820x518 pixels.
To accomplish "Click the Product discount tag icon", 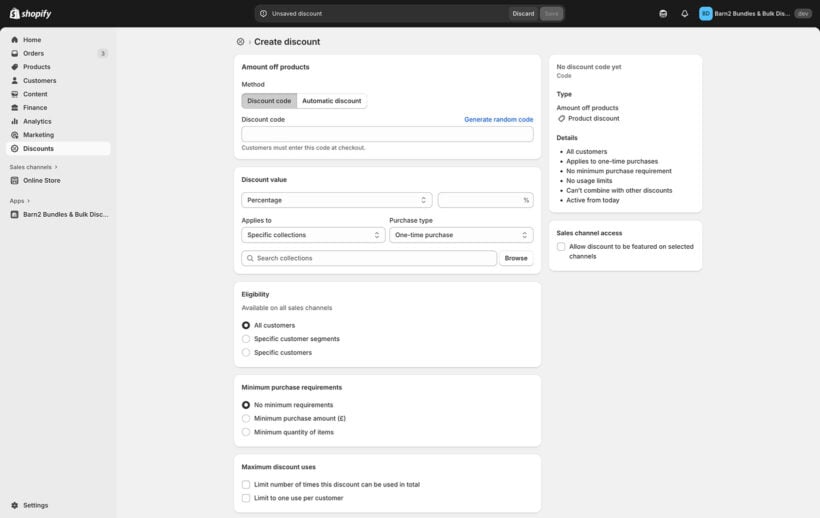I will [x=561, y=119].
